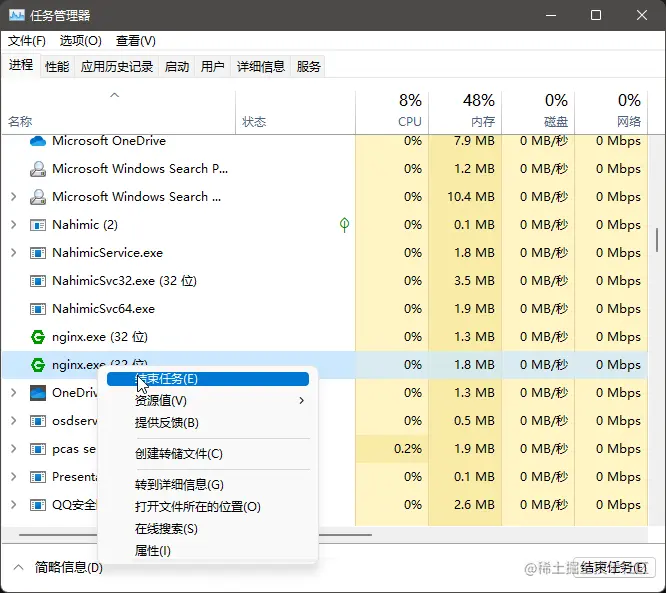Minimize the Task Manager window

tap(551, 15)
